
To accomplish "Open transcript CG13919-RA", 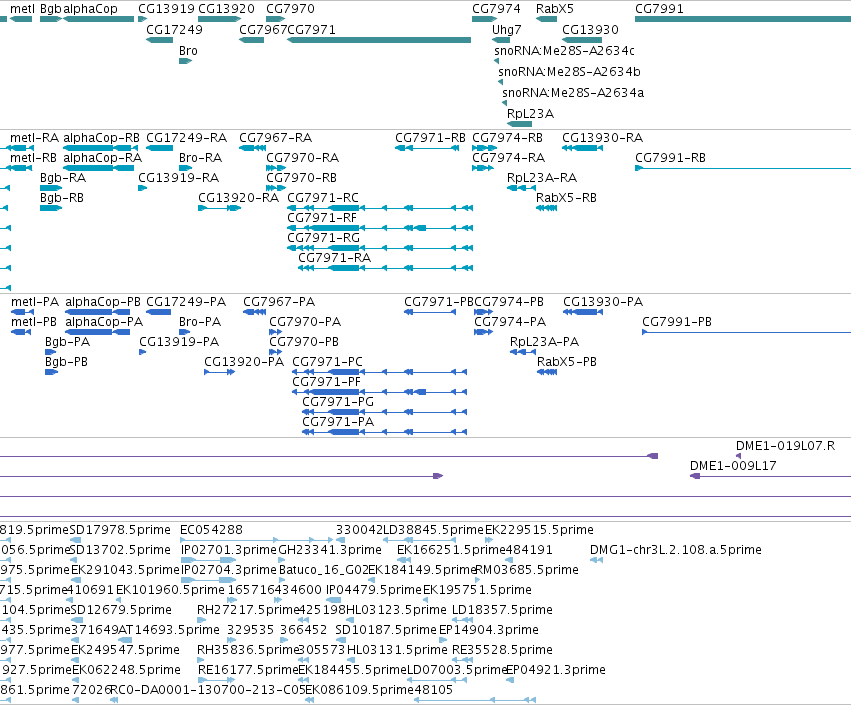I will [x=179, y=178].
